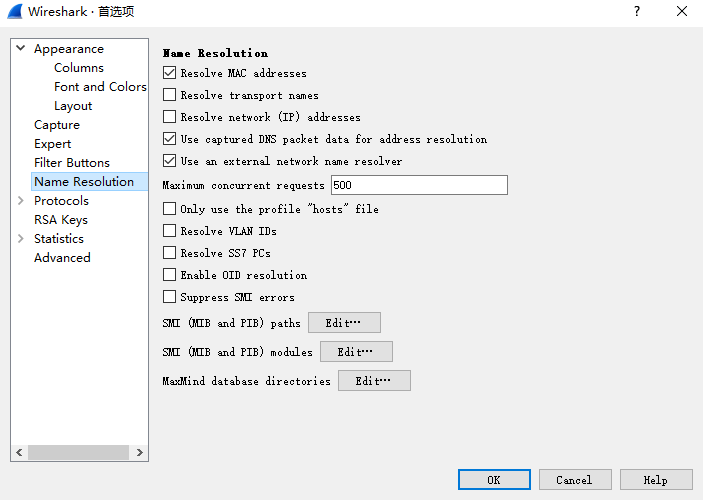This screenshot has height=500, width=703.
Task: Open the Capture preferences page
Action: click(57, 125)
